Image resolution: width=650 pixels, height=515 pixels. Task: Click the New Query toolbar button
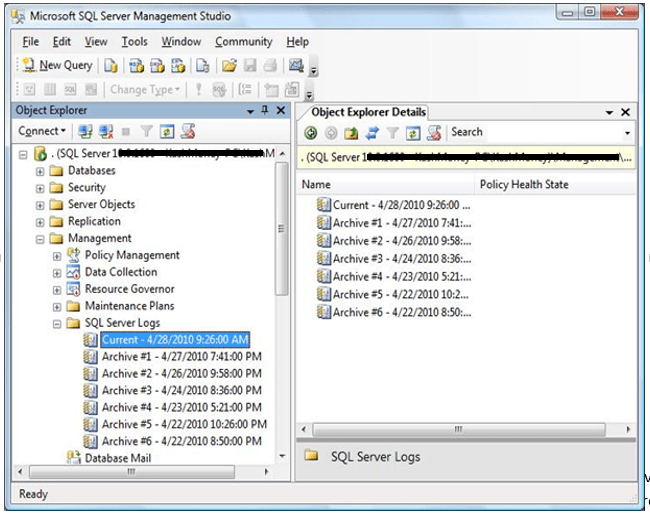[x=58, y=65]
